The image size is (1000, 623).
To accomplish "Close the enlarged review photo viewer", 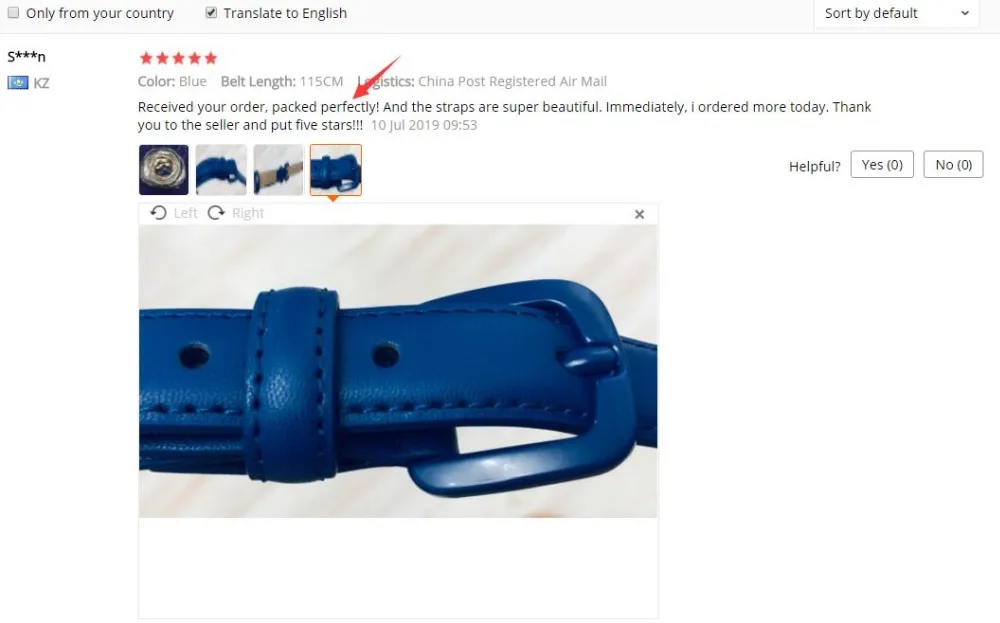I will (640, 214).
